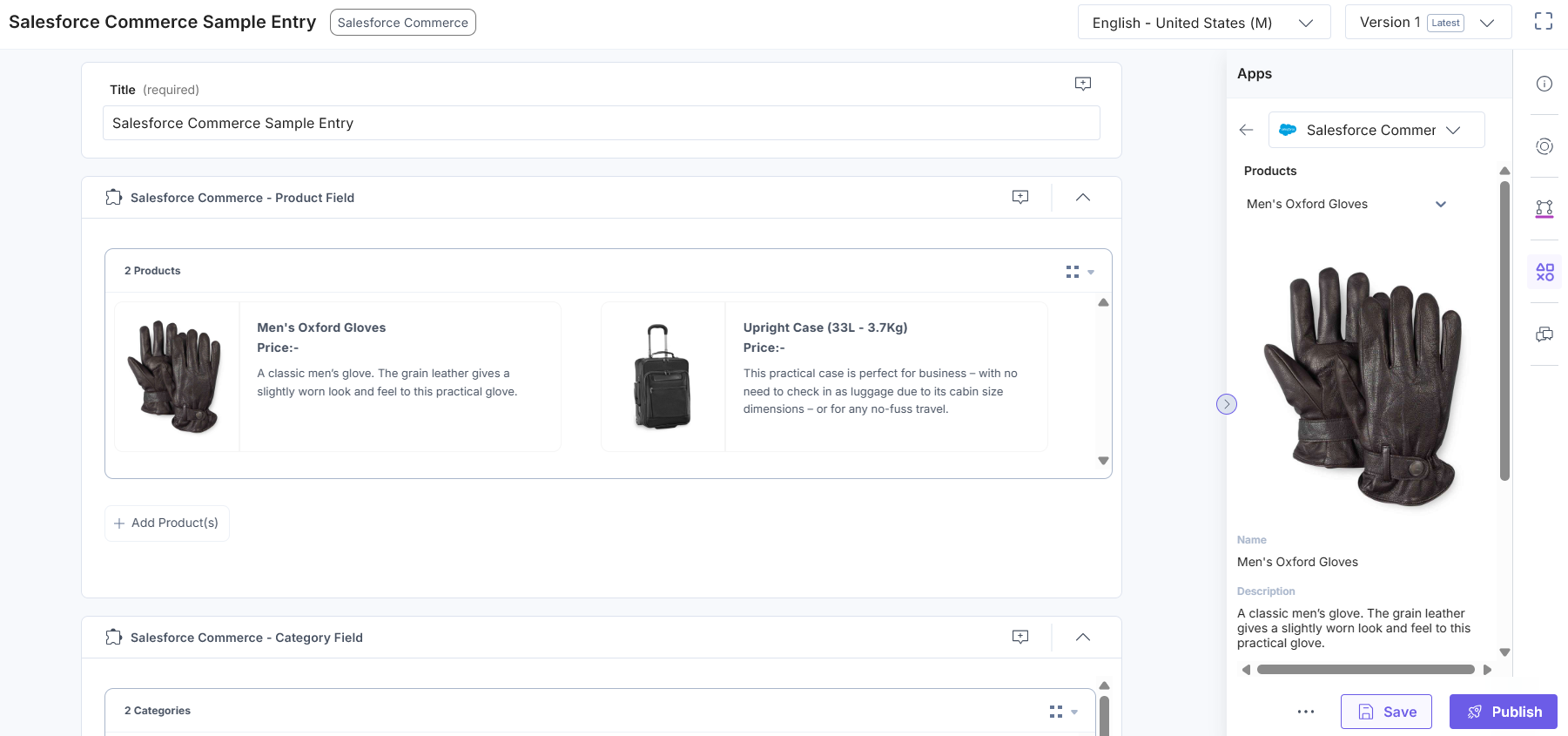Image resolution: width=1568 pixels, height=736 pixels.
Task: Click Apps panel scroll right arrow
Action: click(1487, 670)
